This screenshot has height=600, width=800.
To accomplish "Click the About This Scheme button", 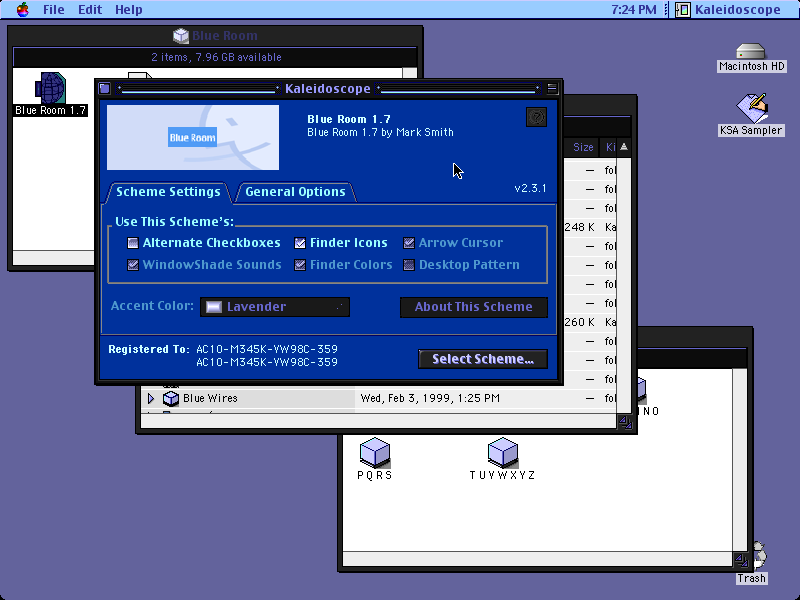I will [473, 307].
